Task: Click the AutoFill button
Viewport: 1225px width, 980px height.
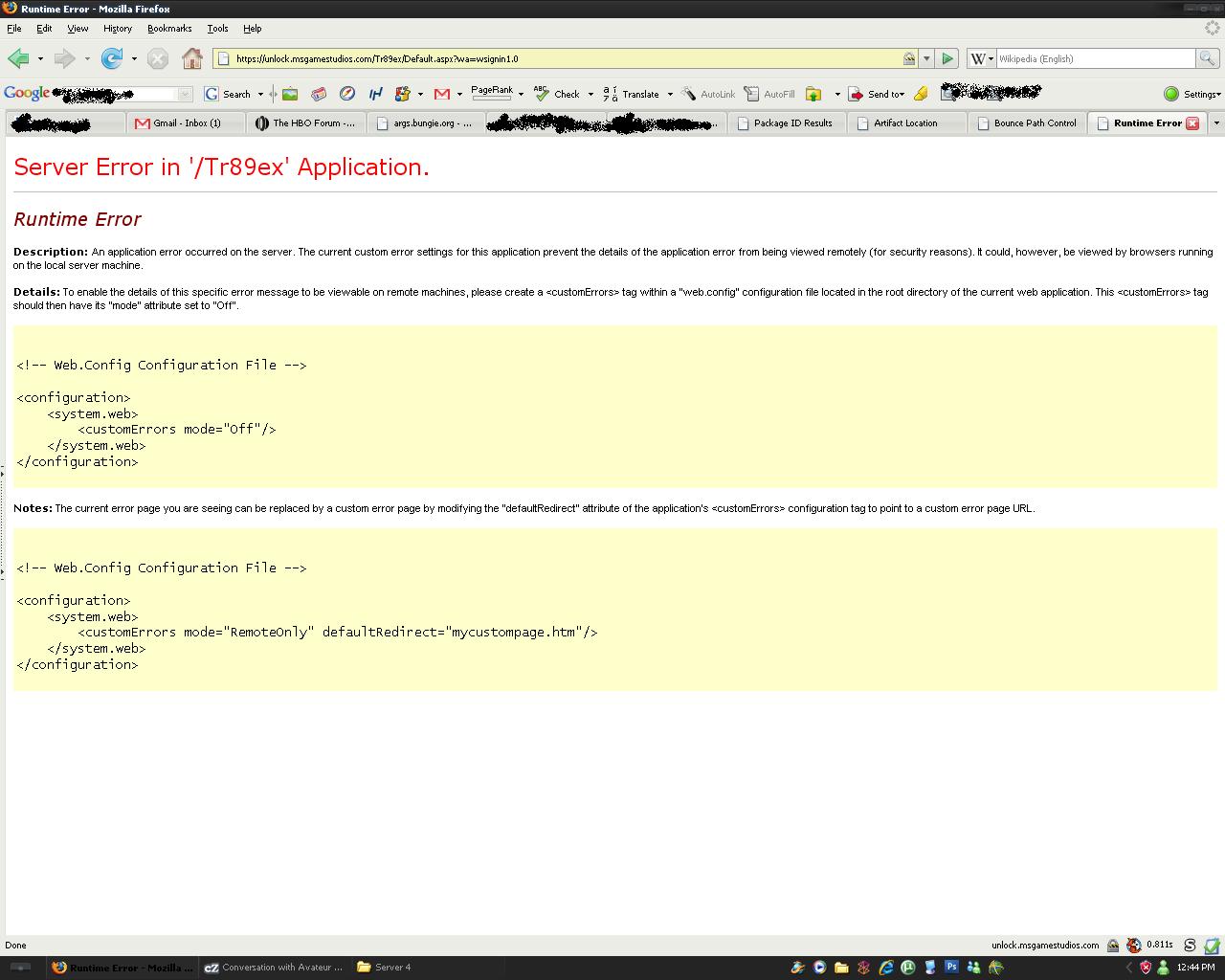Action: pyautogui.click(x=770, y=94)
